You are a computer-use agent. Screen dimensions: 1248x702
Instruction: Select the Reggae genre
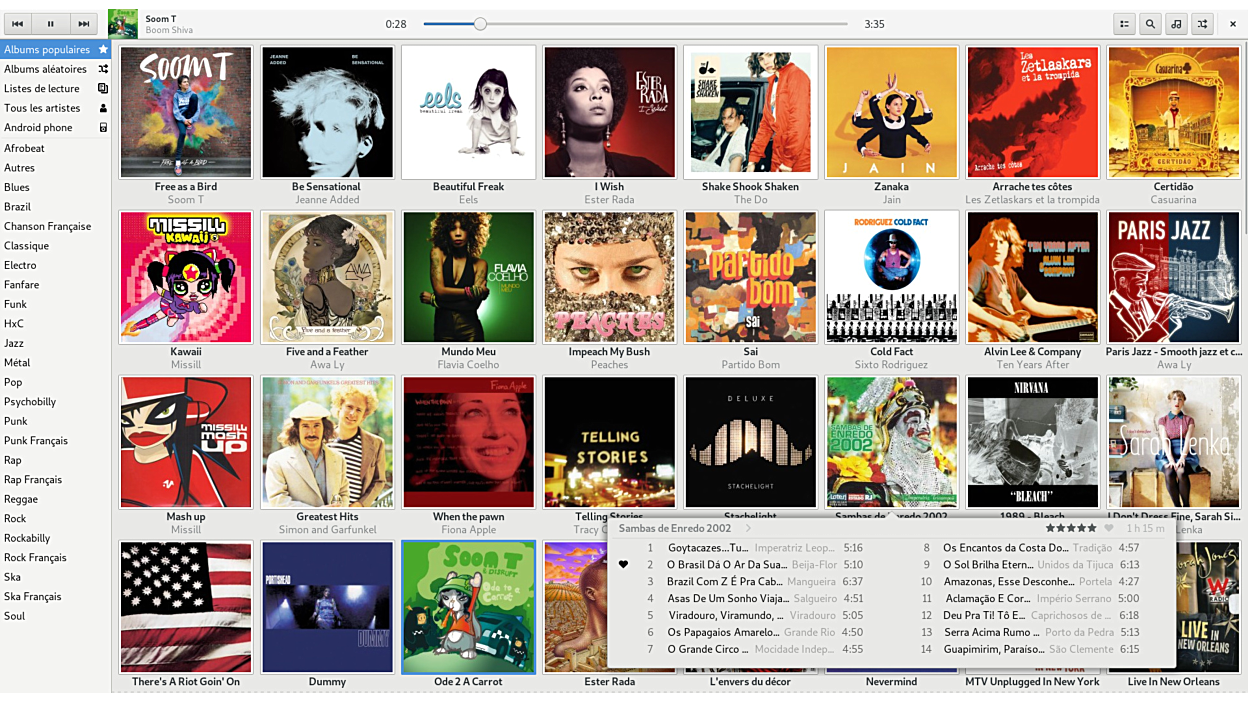coord(21,499)
